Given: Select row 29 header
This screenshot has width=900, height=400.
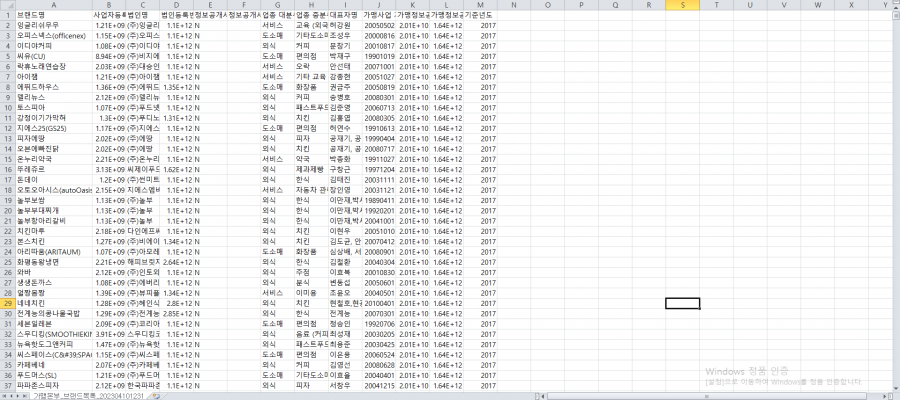Looking at the screenshot, I should coord(7,303).
